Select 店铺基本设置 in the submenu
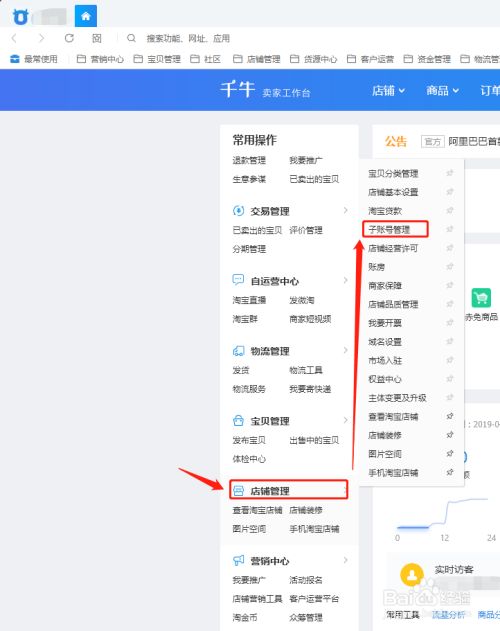This screenshot has width=500, height=631. [393, 192]
